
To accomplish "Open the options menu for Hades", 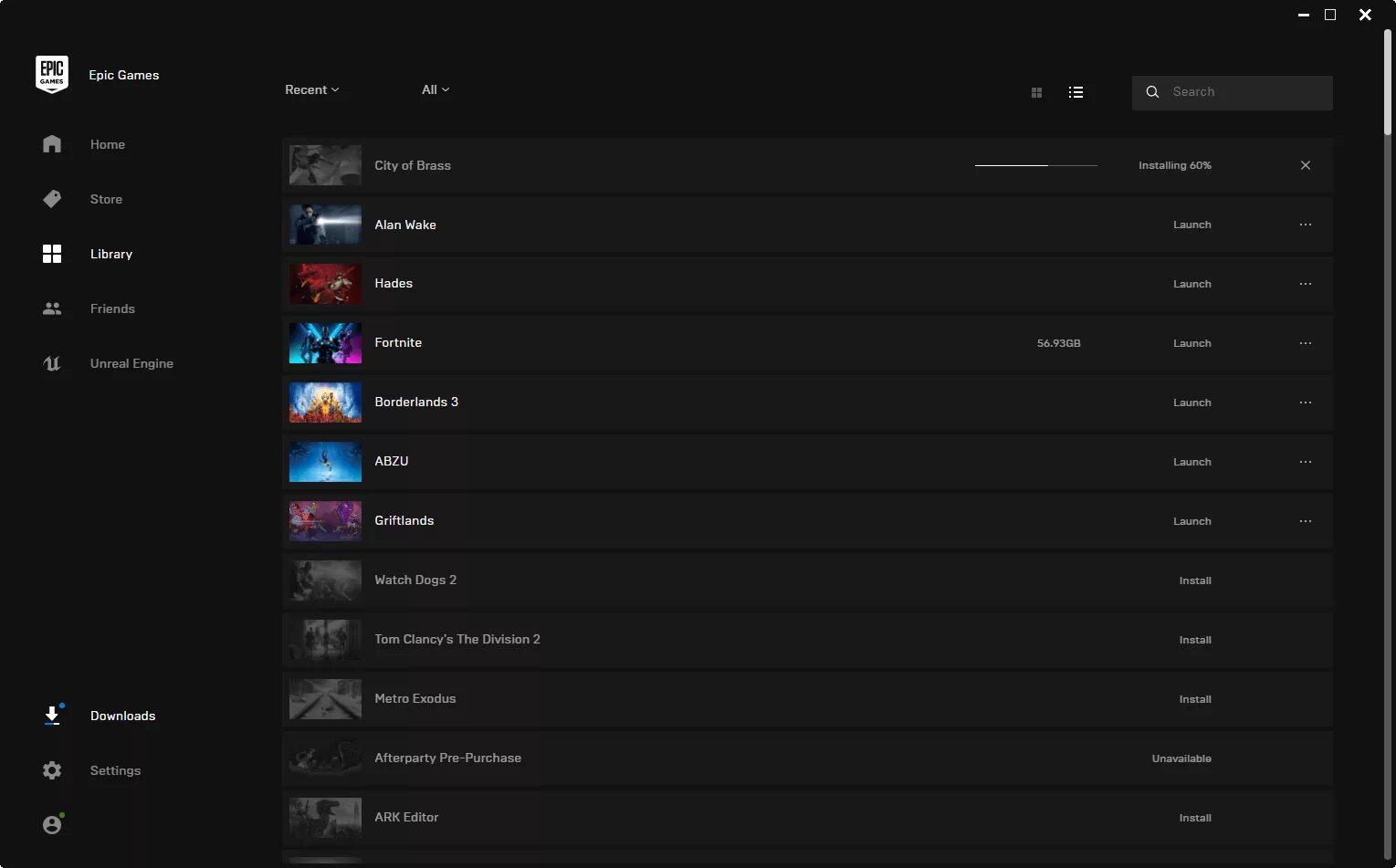I will (1306, 284).
